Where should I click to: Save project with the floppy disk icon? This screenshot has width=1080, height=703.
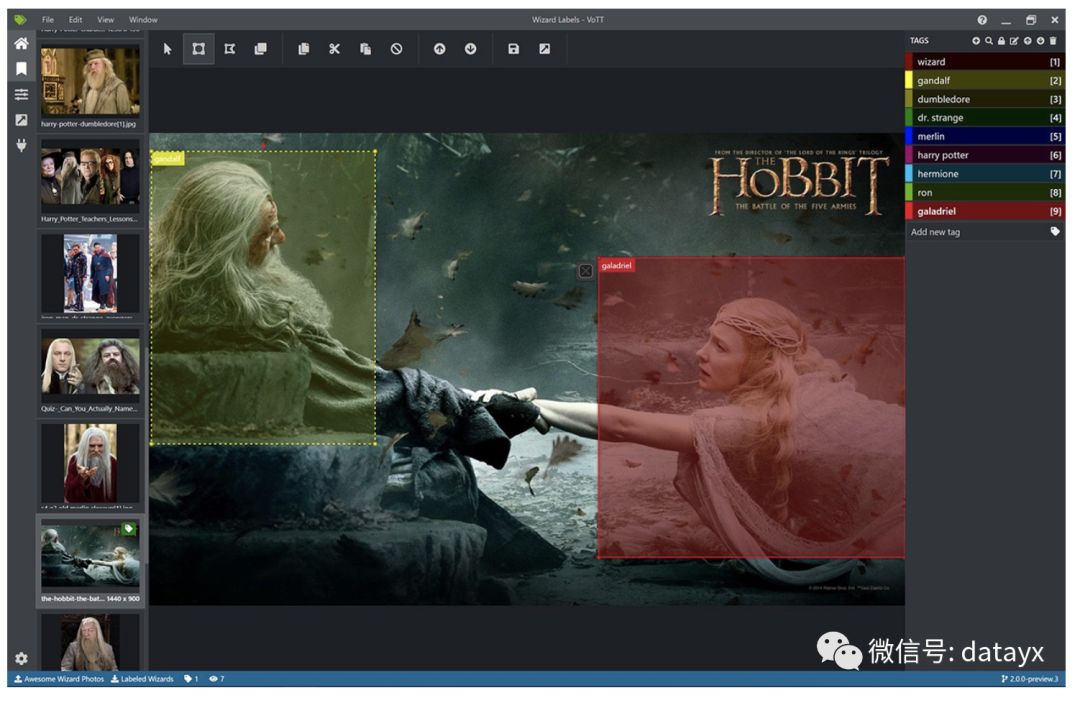coord(513,48)
